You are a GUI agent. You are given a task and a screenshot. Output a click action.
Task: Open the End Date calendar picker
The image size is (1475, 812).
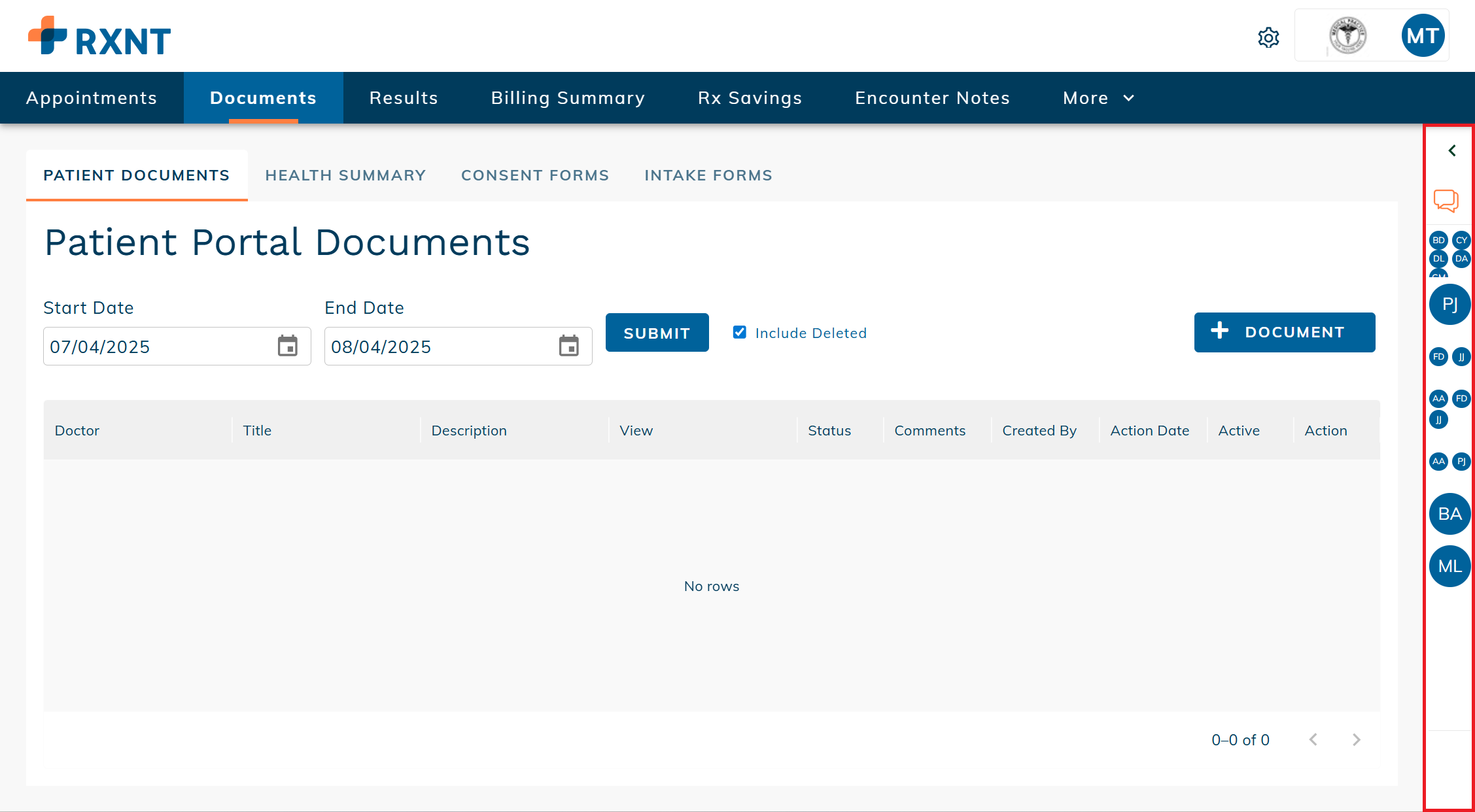click(568, 346)
